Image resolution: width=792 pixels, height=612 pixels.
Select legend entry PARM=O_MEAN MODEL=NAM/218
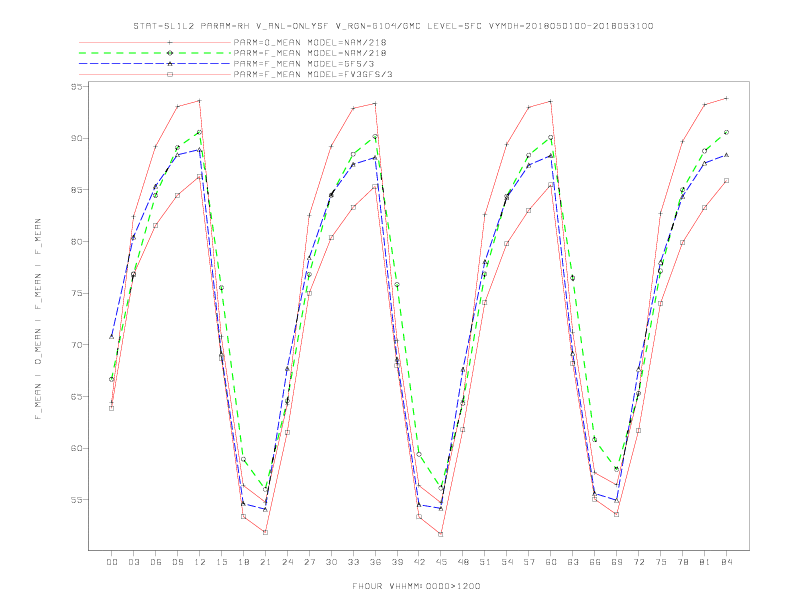(310, 42)
